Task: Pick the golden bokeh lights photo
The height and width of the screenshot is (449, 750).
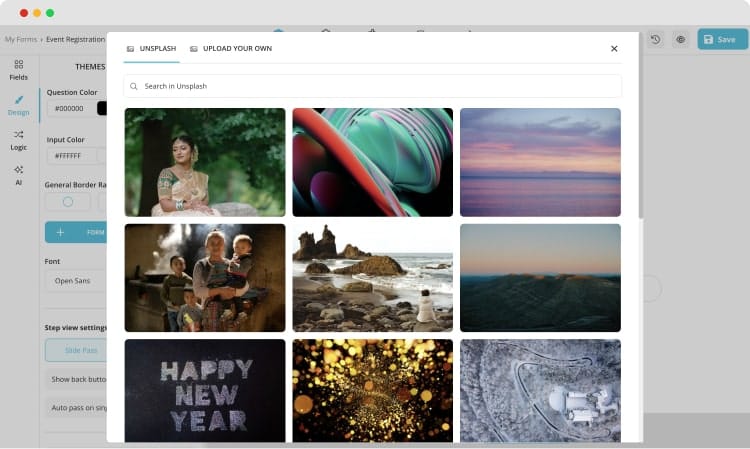Action: (x=372, y=390)
